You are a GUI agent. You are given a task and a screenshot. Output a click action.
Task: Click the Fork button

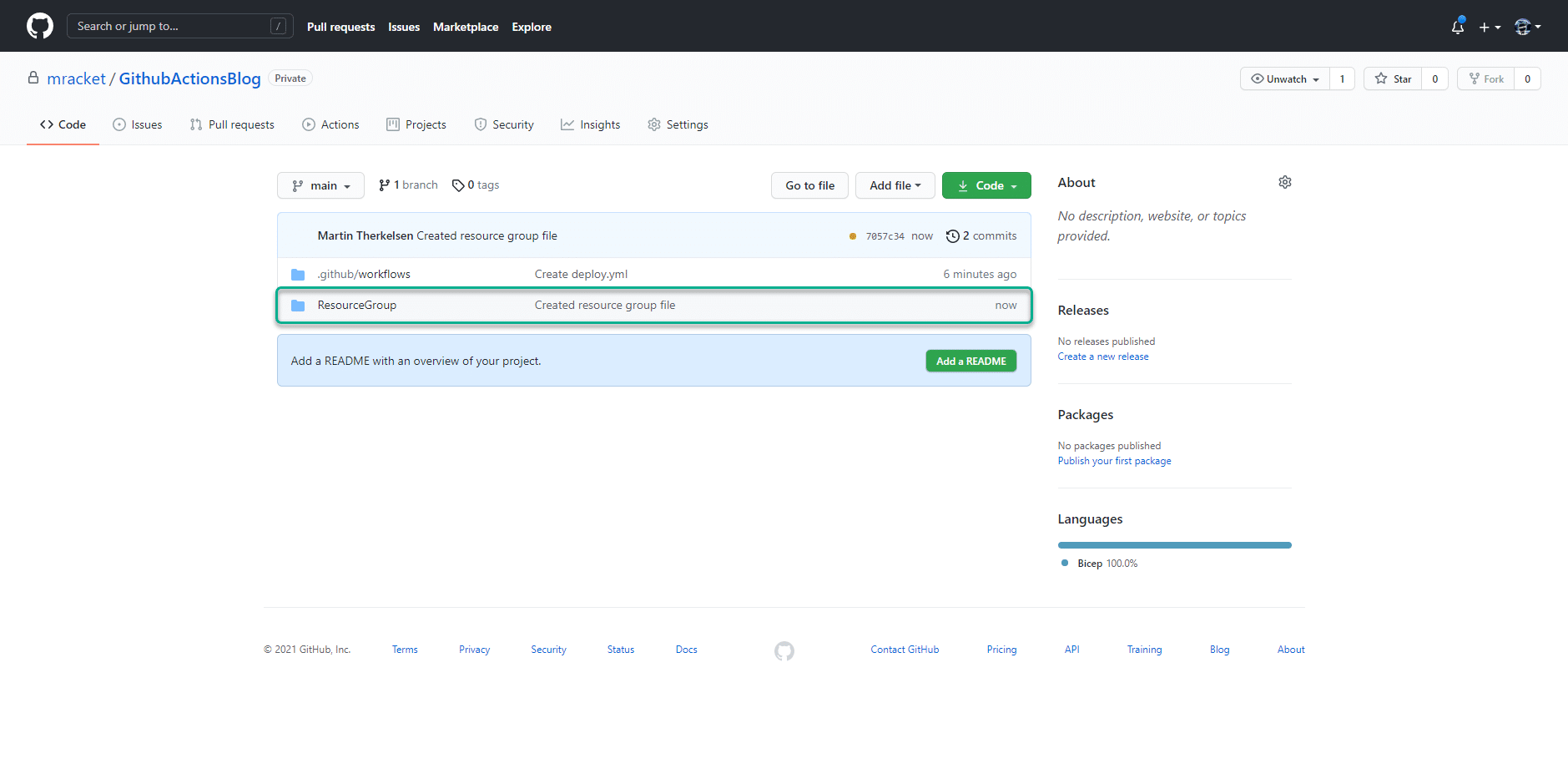pos(1485,78)
